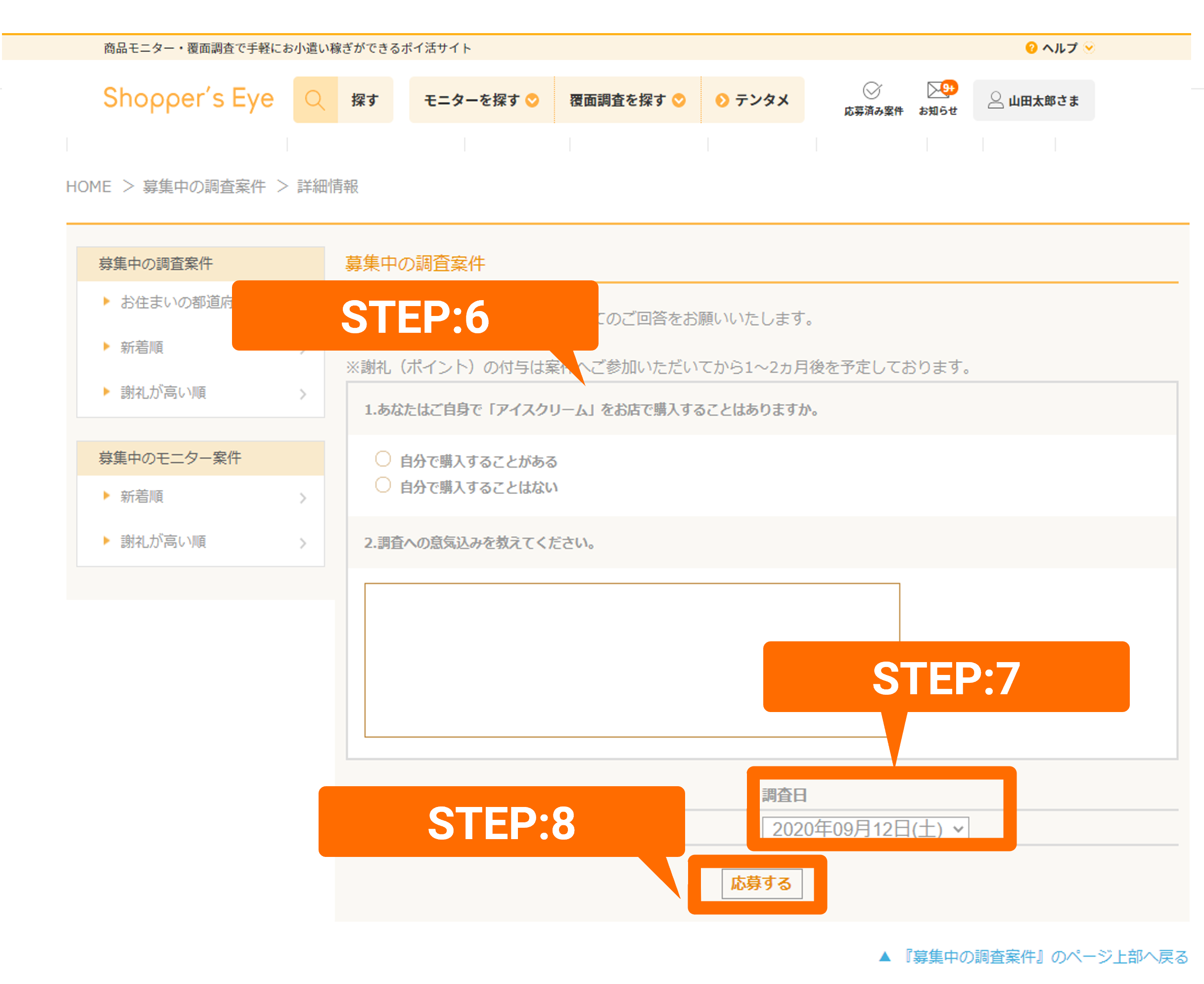This screenshot has width=1204, height=984.
Task: Open the 探す menu item
Action: (365, 100)
